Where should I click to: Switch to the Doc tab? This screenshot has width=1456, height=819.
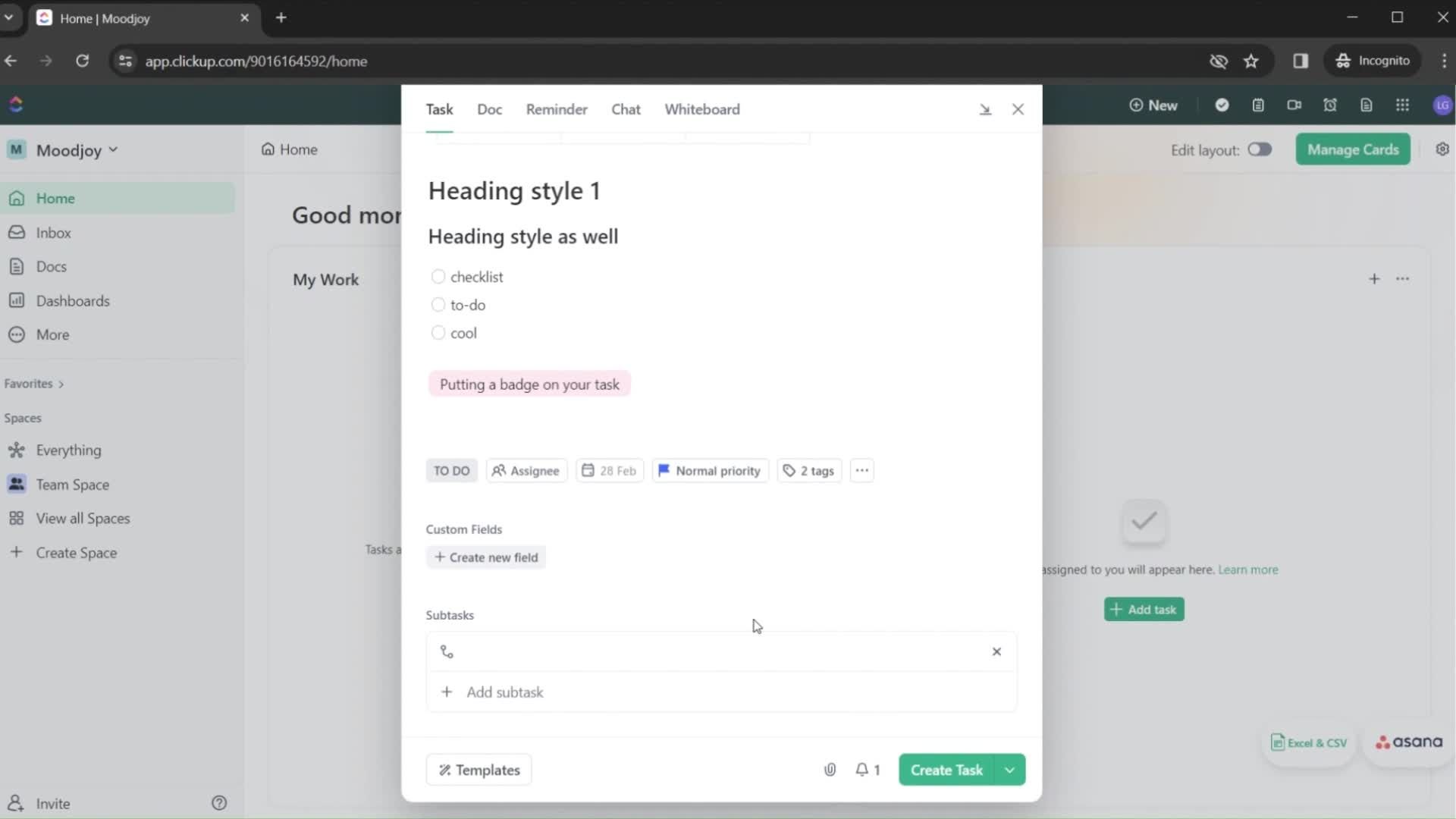click(489, 109)
